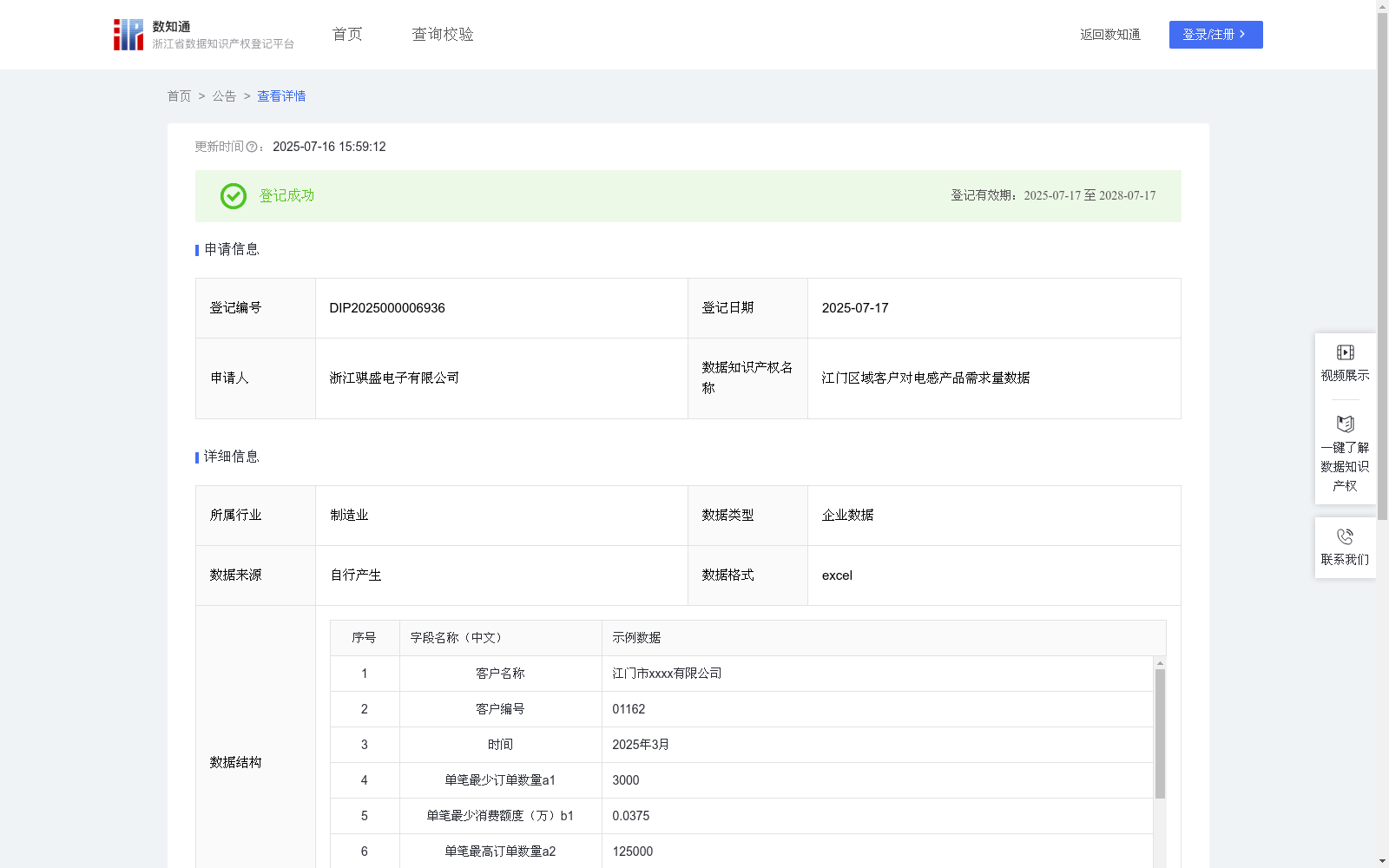Click the data table scroll-up arrow
This screenshot has height=868, width=1389.
click(1160, 662)
